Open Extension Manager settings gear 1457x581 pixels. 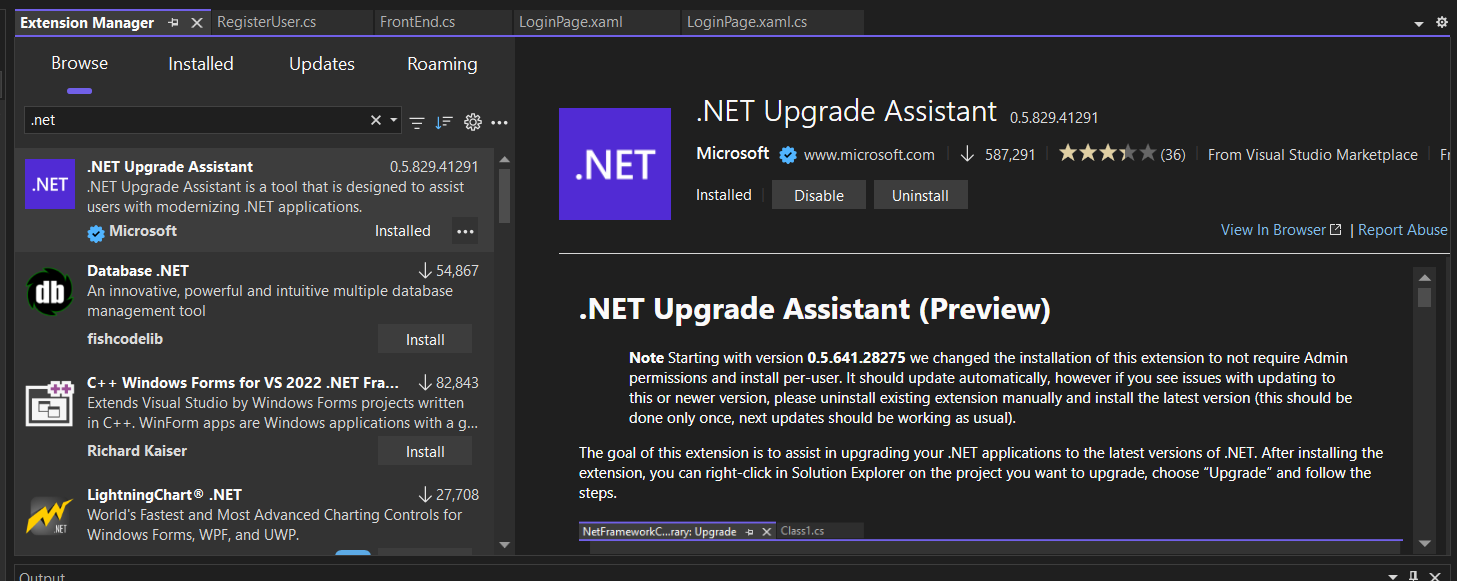click(473, 122)
